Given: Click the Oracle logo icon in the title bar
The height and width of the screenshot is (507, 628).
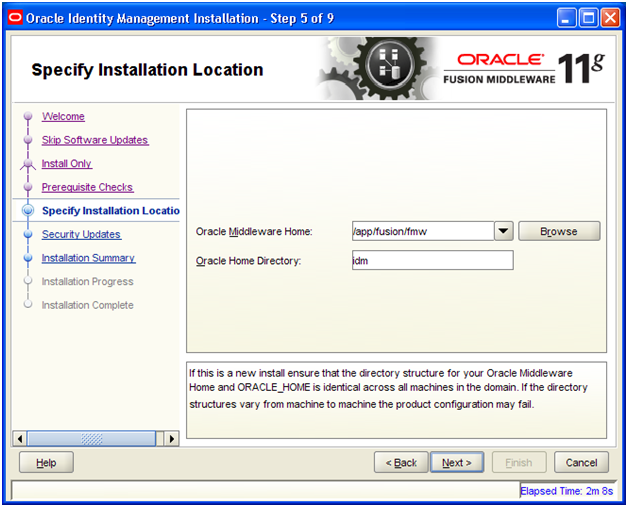Looking at the screenshot, I should click(x=15, y=18).
